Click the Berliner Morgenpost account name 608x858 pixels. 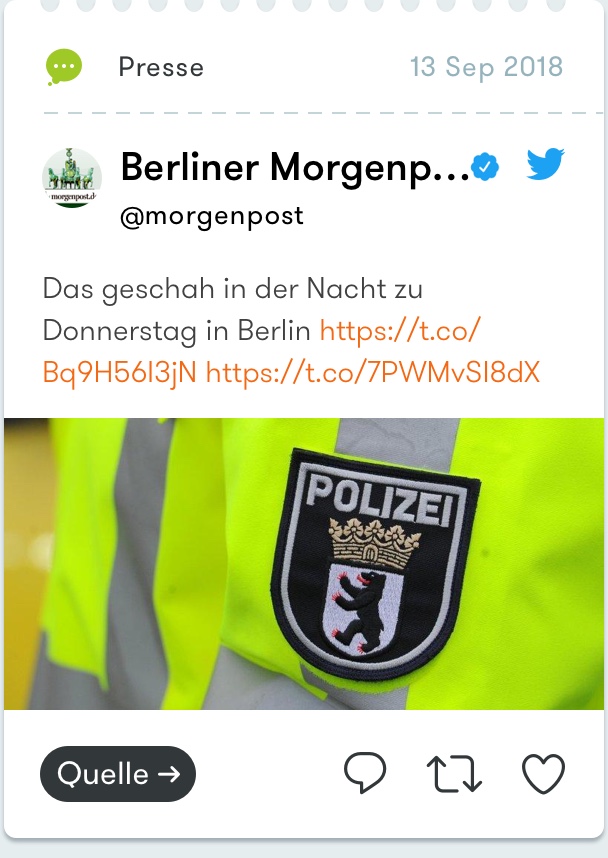[295, 167]
